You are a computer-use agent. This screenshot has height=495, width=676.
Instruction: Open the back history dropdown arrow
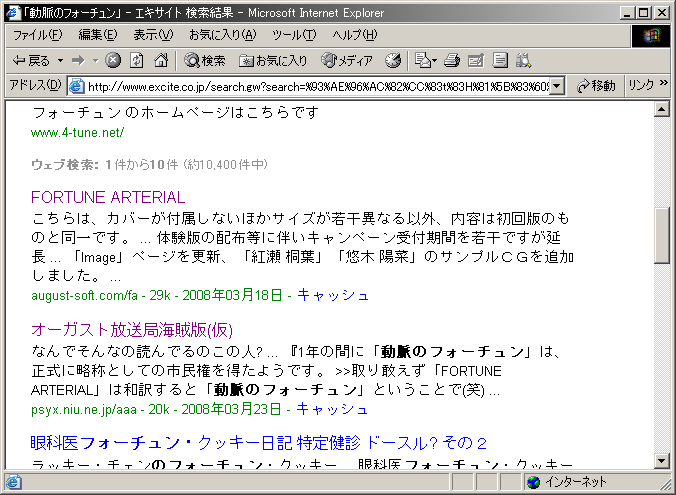coord(60,61)
